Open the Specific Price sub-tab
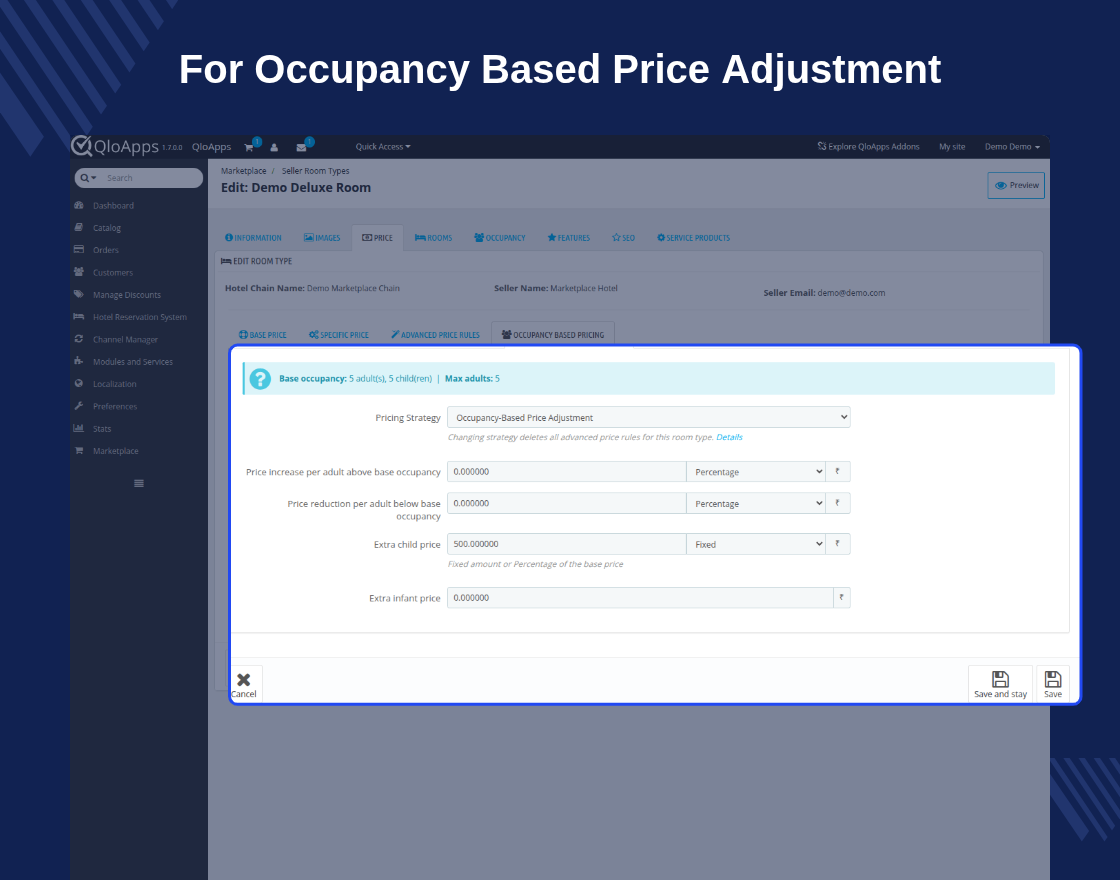1120x880 pixels. tap(339, 335)
